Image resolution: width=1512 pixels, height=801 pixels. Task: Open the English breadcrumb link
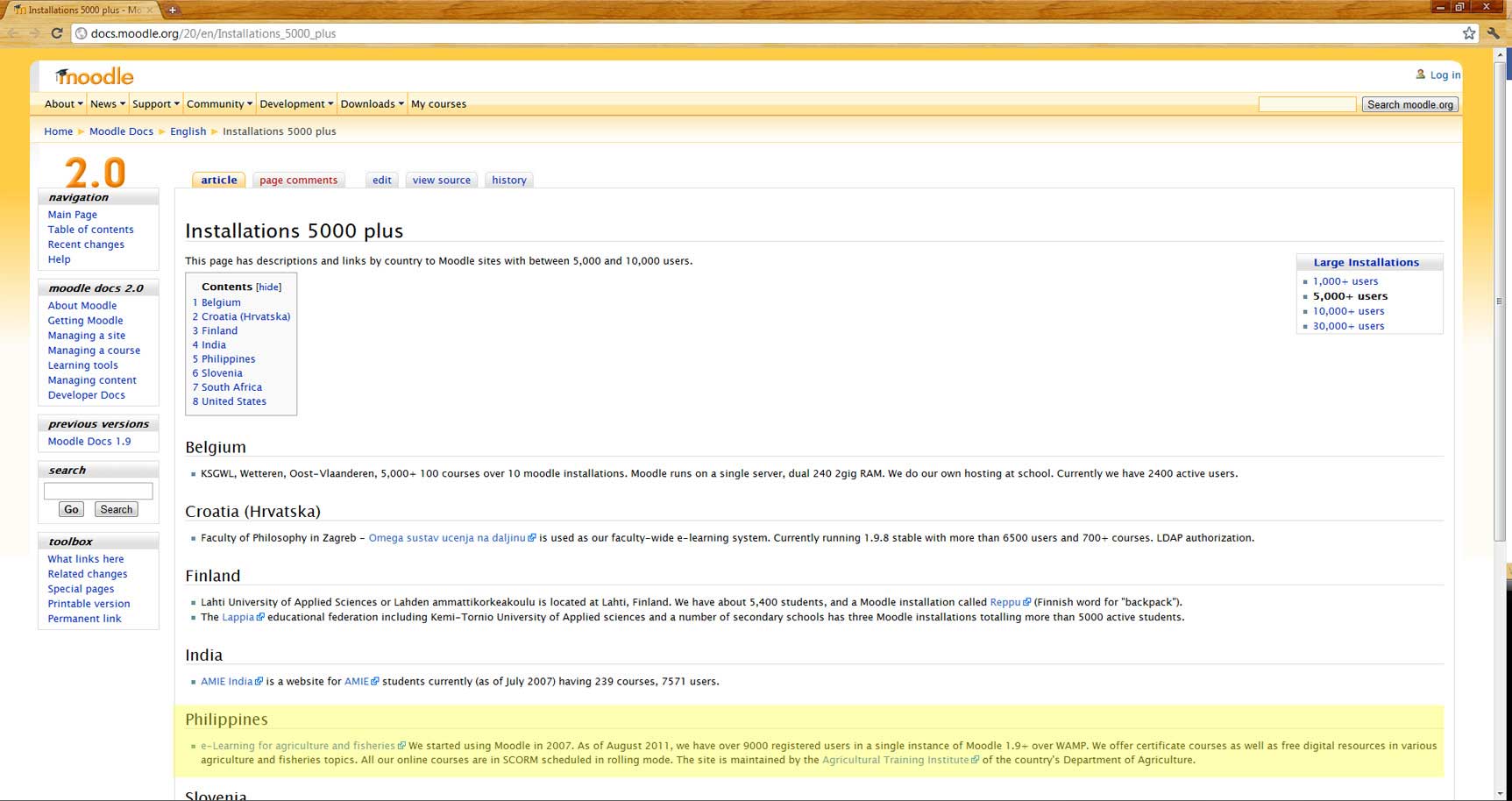point(188,131)
